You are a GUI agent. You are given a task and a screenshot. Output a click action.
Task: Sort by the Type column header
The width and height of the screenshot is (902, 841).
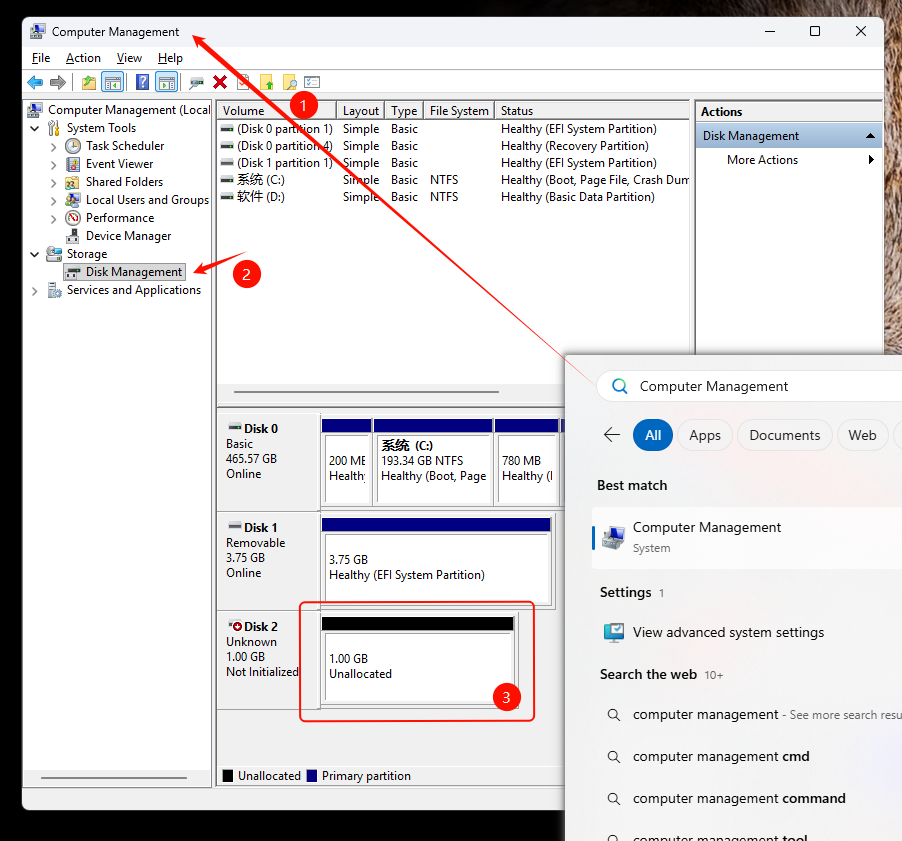tap(404, 110)
